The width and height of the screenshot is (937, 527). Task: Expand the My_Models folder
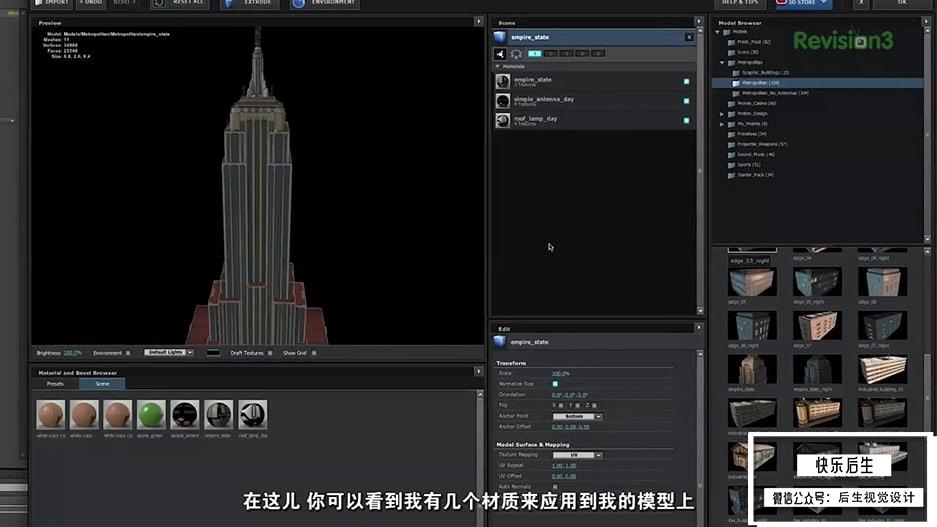[722, 124]
